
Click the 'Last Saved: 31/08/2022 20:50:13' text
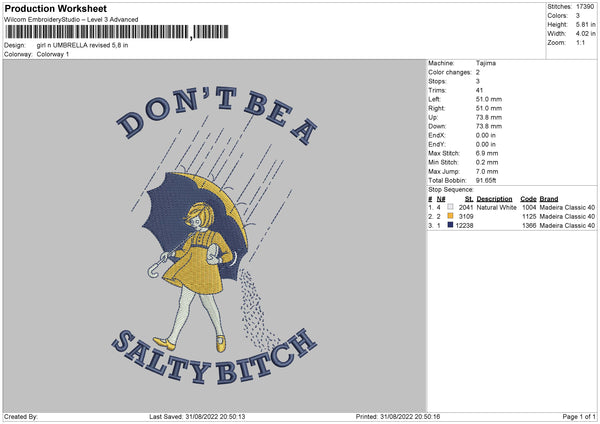[x=197, y=417]
